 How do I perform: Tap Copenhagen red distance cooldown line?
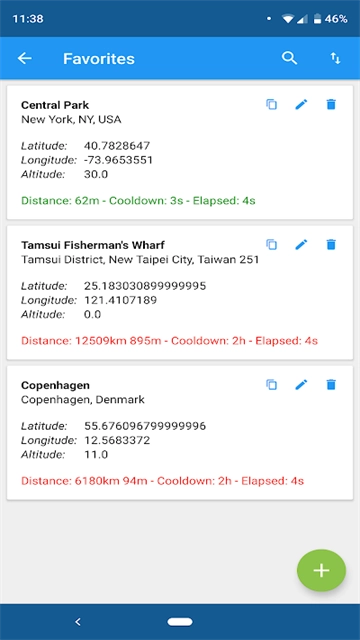tap(162, 481)
